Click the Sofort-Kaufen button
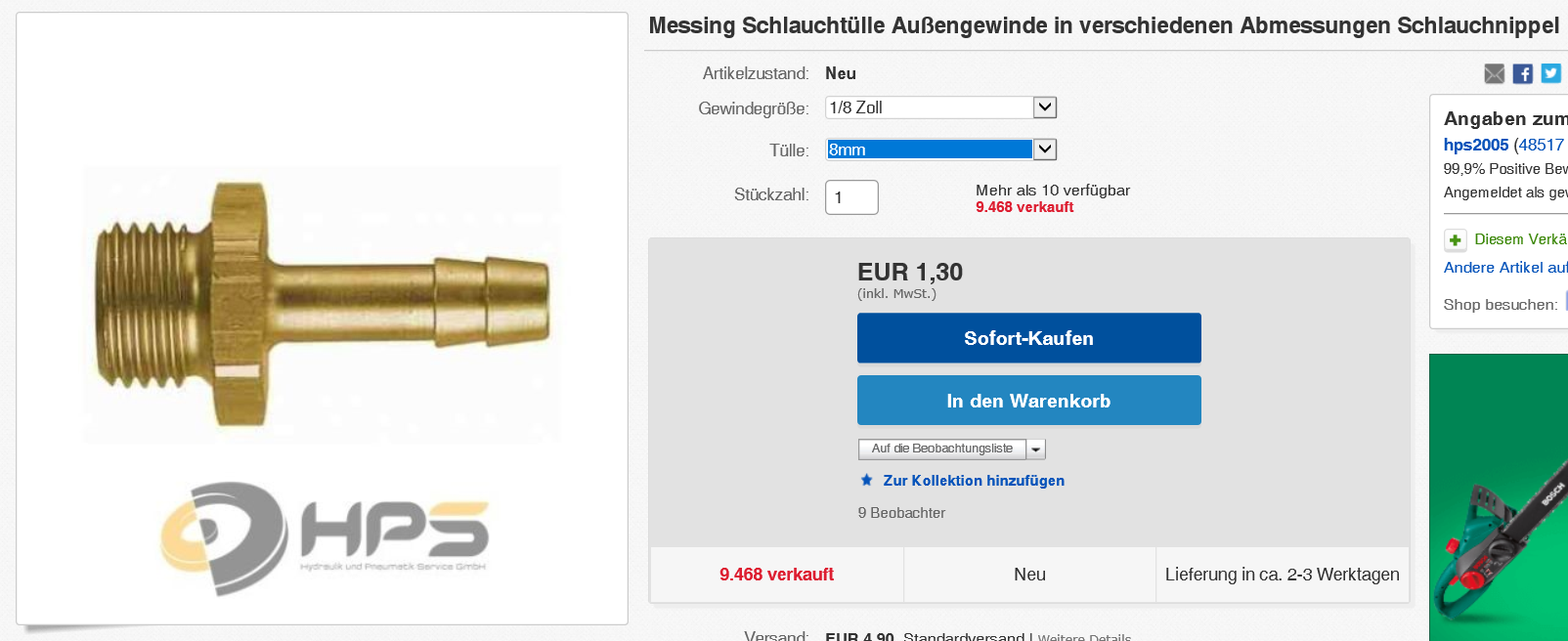 pos(1028,338)
